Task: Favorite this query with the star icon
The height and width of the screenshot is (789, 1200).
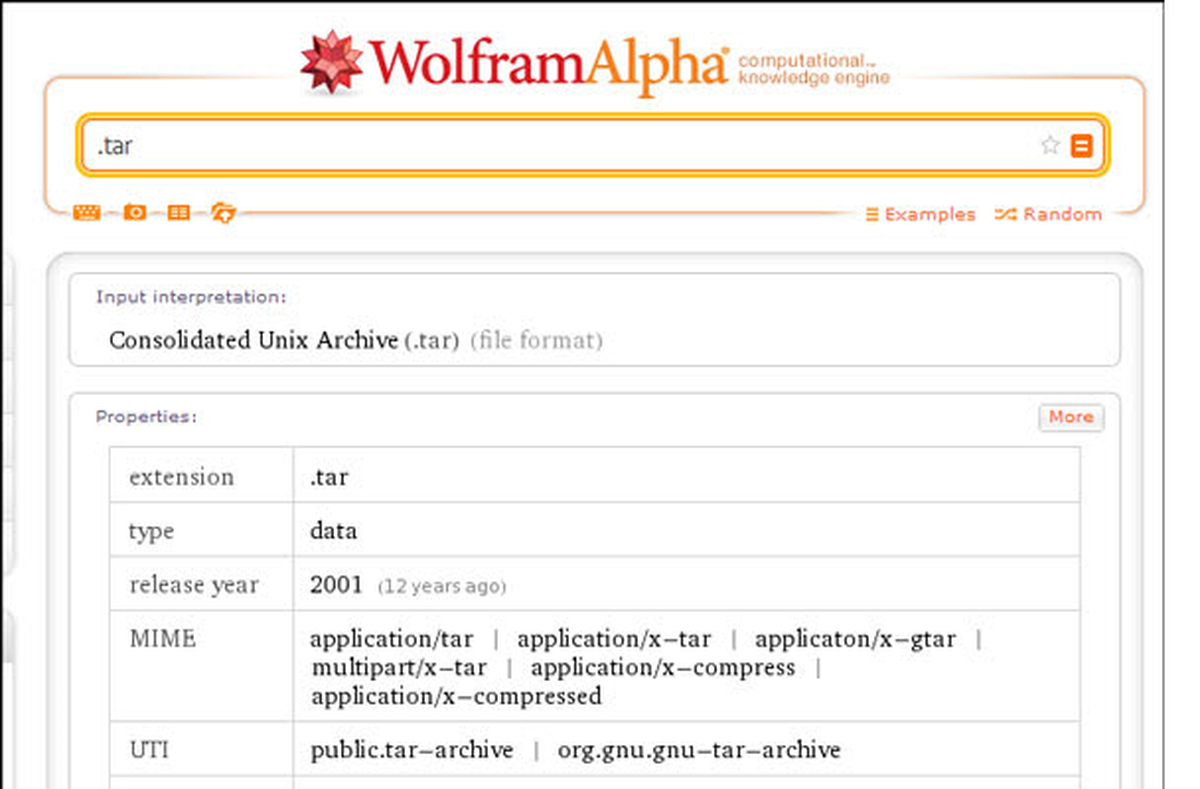Action: [x=1050, y=146]
